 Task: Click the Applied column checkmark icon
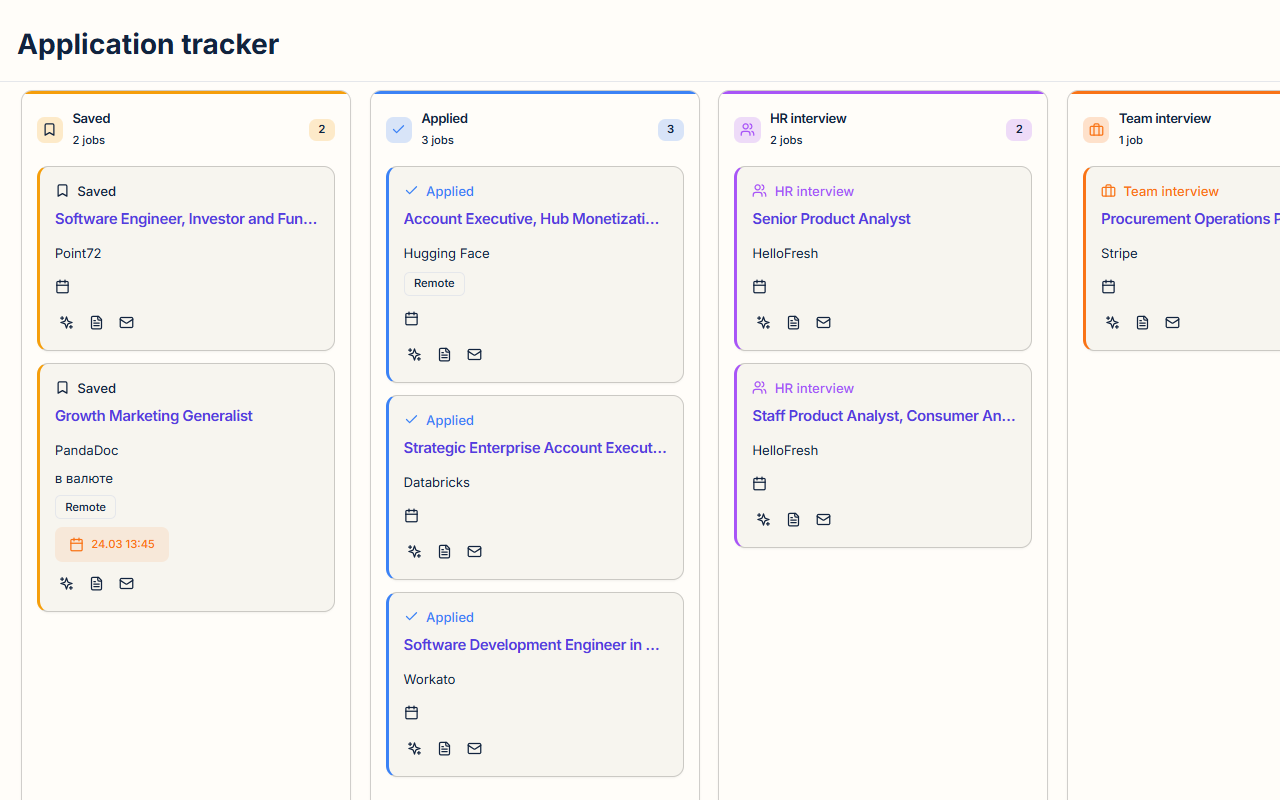[399, 130]
